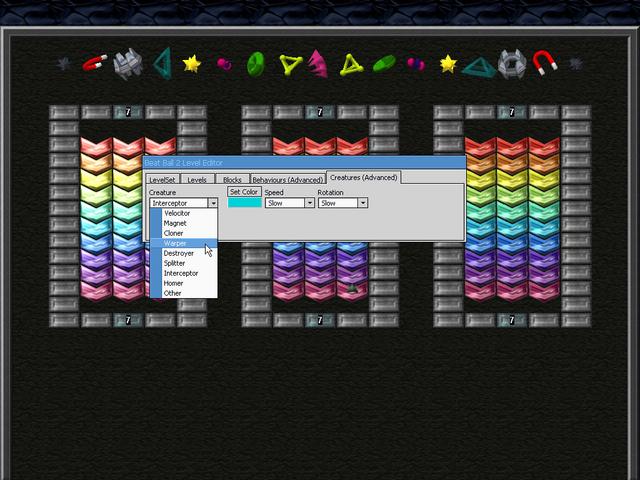
Task: Click the pink spiky creature
Action: coord(318,64)
